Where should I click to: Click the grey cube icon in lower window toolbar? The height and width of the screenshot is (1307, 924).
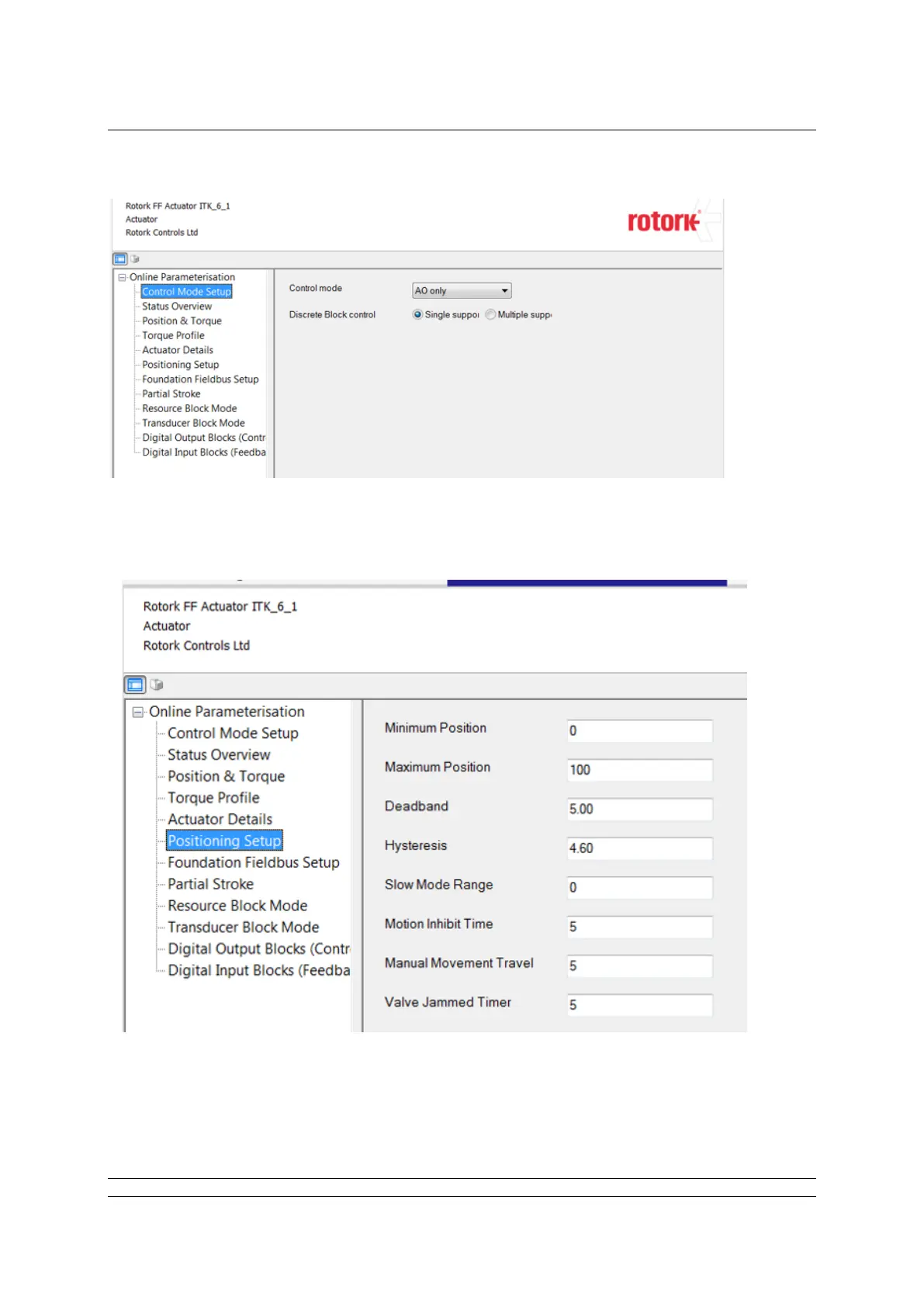coord(157,685)
